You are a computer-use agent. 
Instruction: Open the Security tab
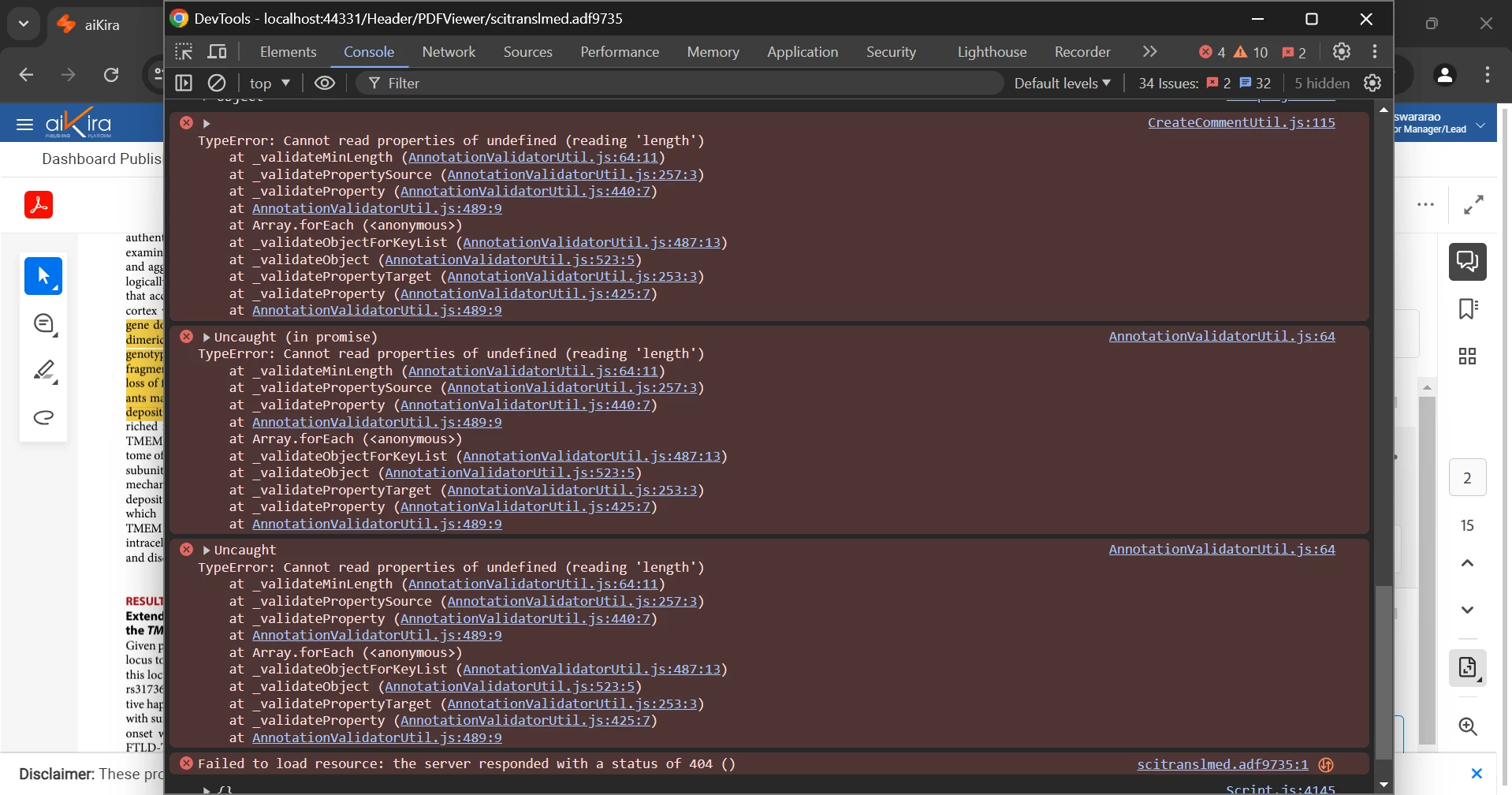(891, 52)
